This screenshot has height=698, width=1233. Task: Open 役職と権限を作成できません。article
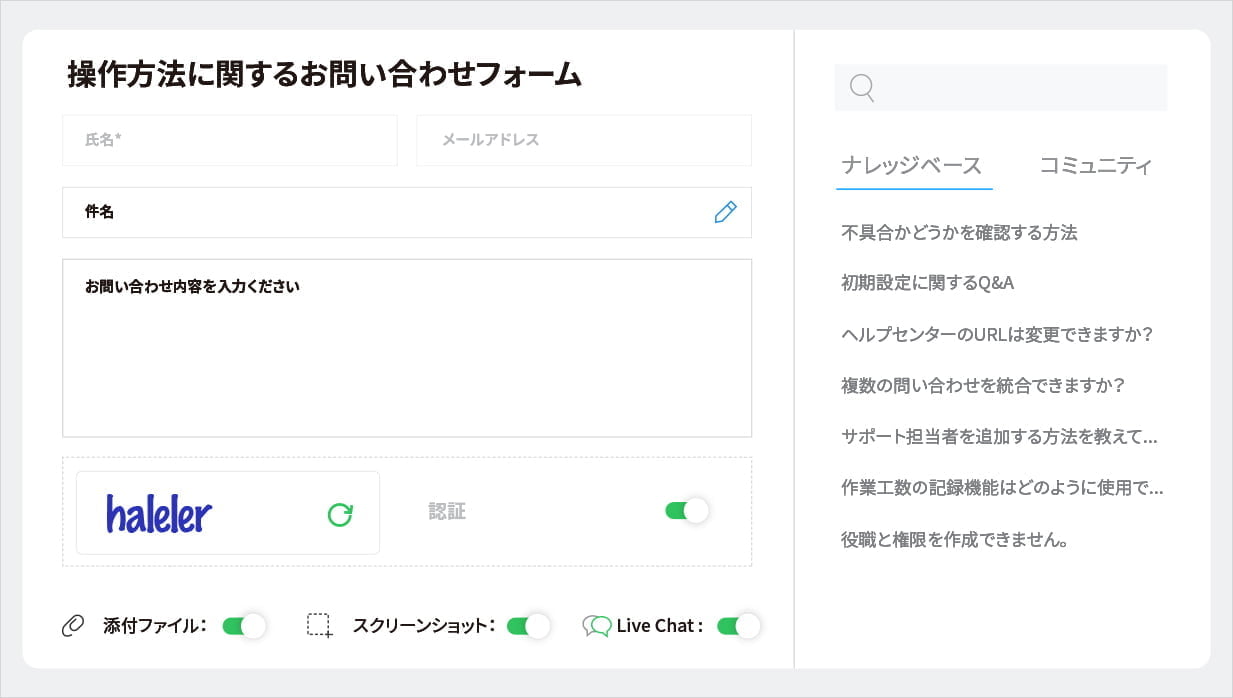point(953,540)
